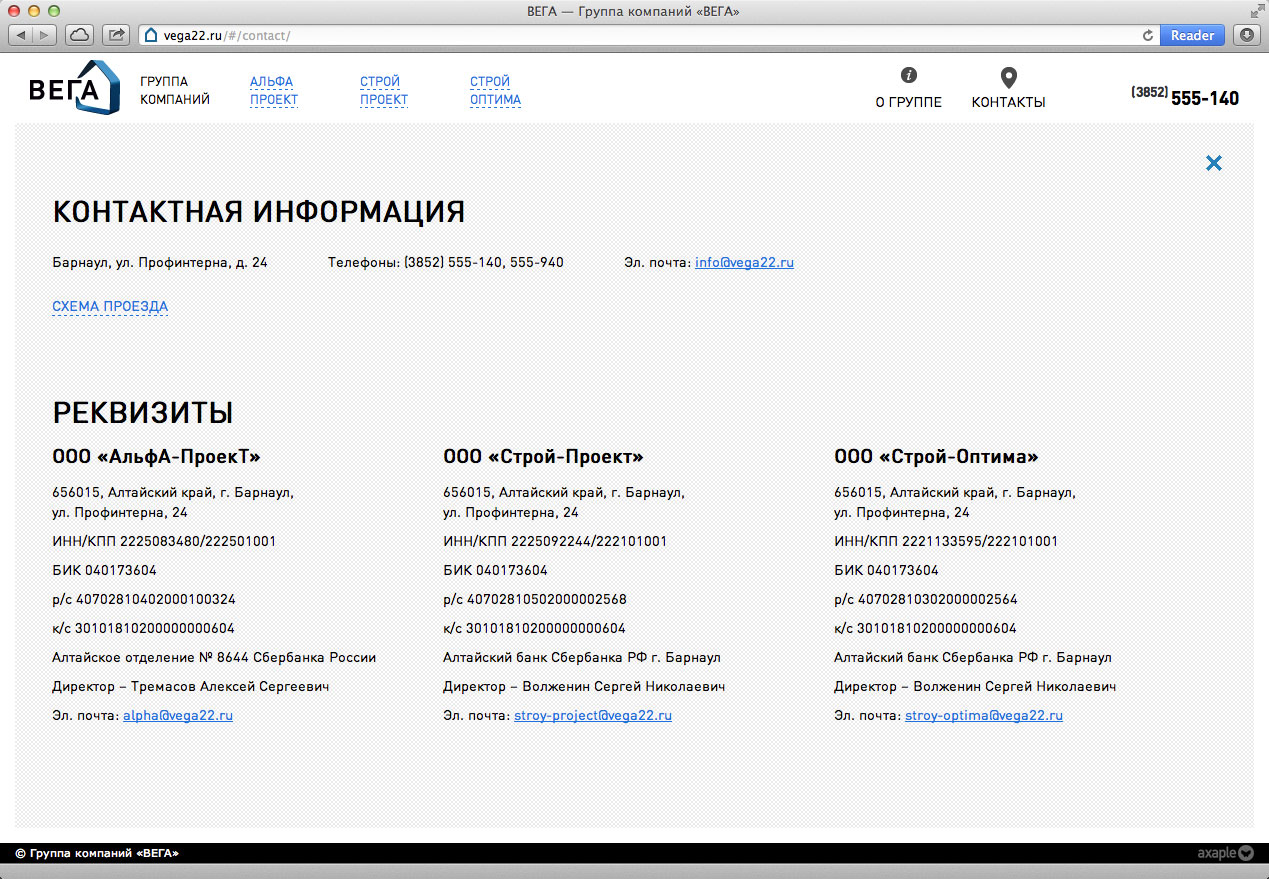1269x879 pixels.
Task: Click alpha@vega22.ru email link
Action: pos(177,715)
